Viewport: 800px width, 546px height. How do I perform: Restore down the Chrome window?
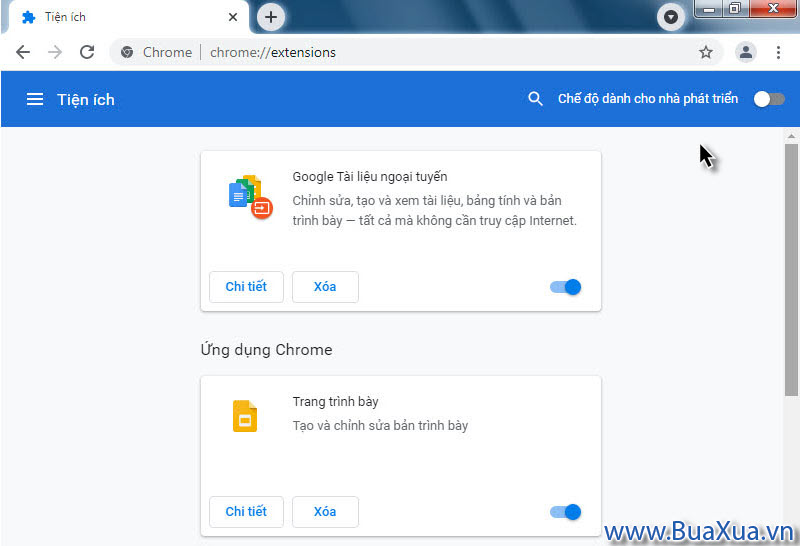coord(735,9)
